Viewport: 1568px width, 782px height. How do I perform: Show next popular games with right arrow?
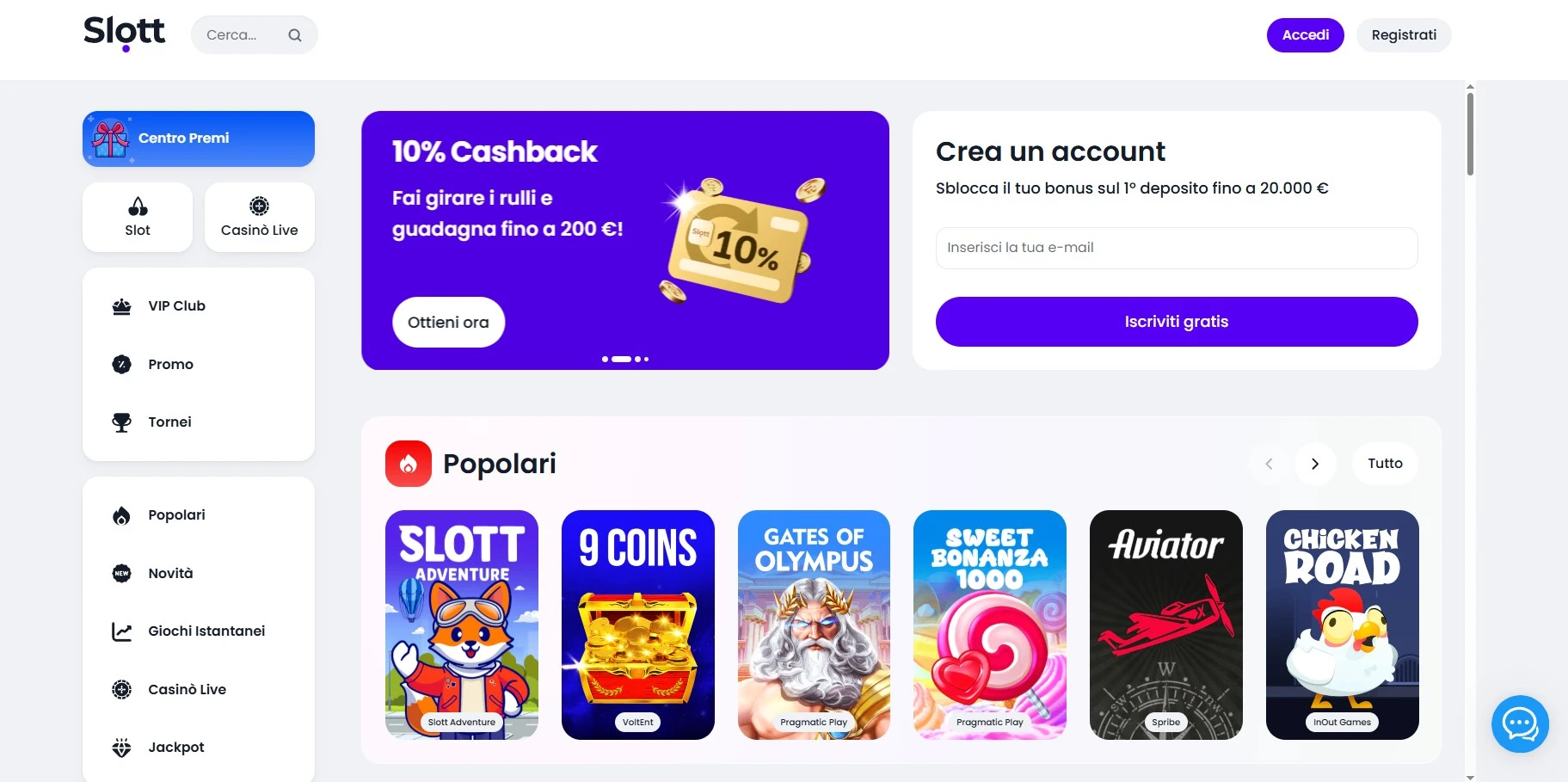tap(1315, 464)
